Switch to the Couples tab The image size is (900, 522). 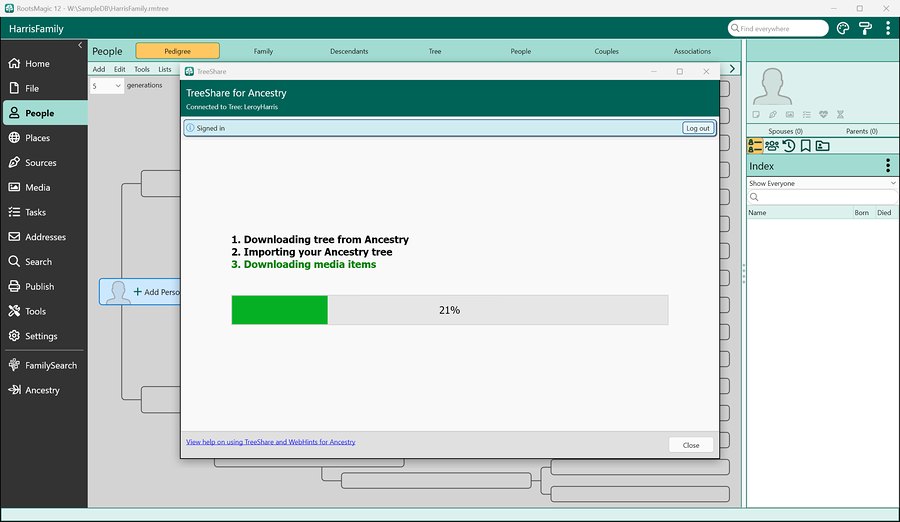coord(606,51)
